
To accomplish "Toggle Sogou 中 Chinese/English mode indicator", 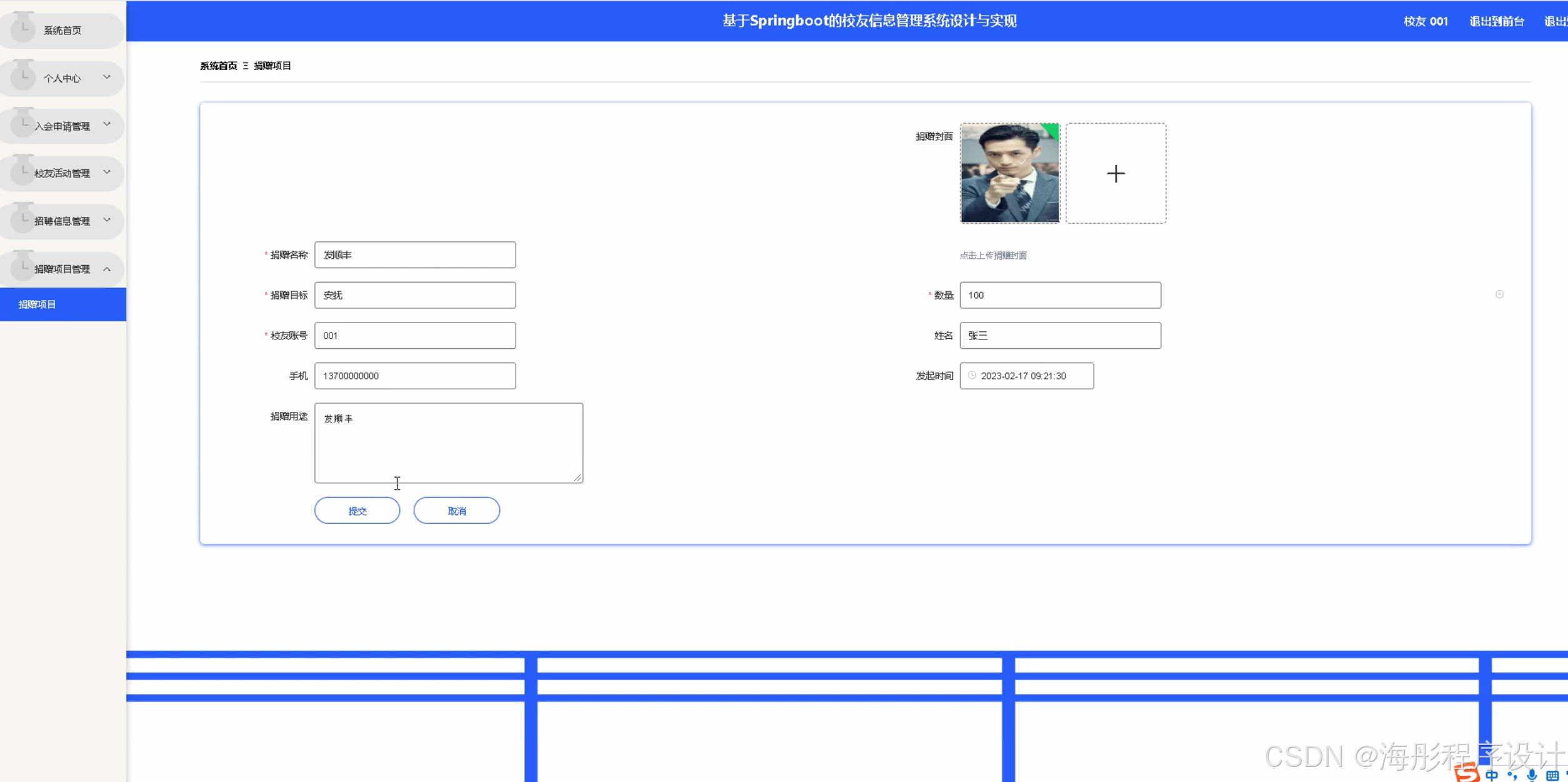I will 1492,775.
